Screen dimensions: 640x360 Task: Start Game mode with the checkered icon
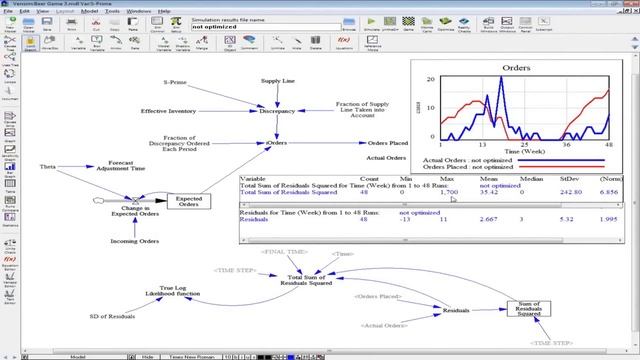coord(408,24)
